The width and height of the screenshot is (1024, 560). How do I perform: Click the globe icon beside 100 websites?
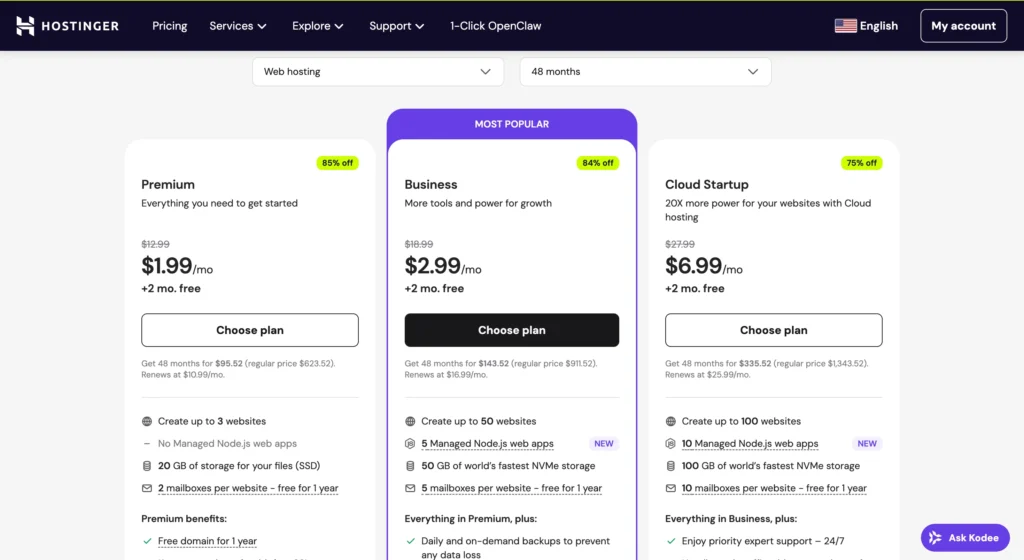pos(671,422)
